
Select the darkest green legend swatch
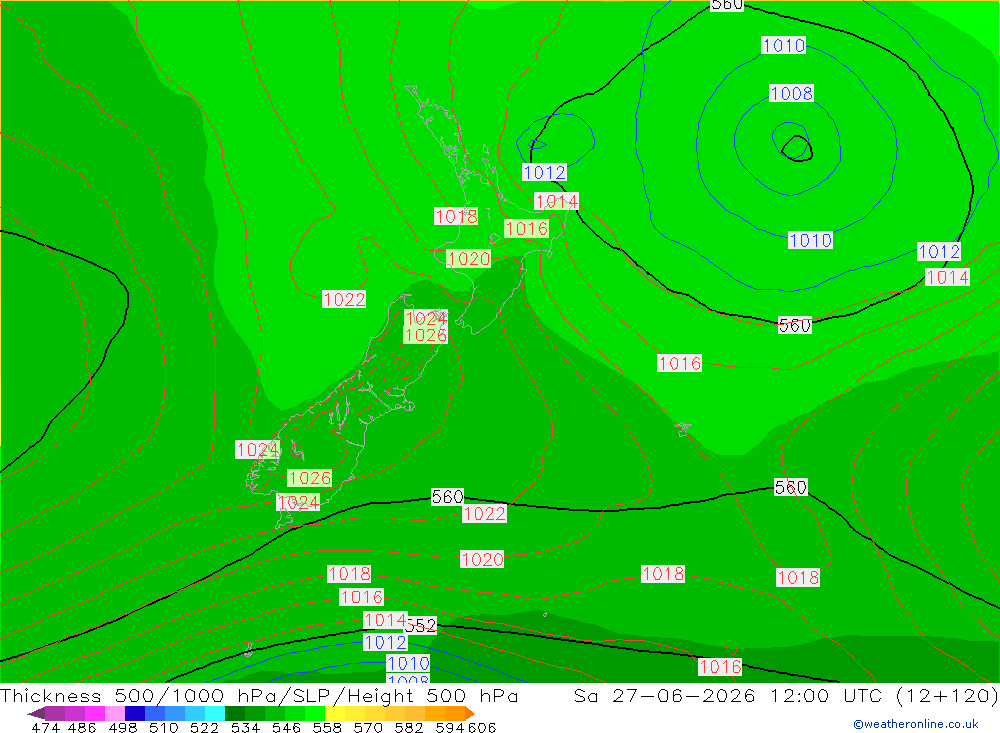pos(235,713)
